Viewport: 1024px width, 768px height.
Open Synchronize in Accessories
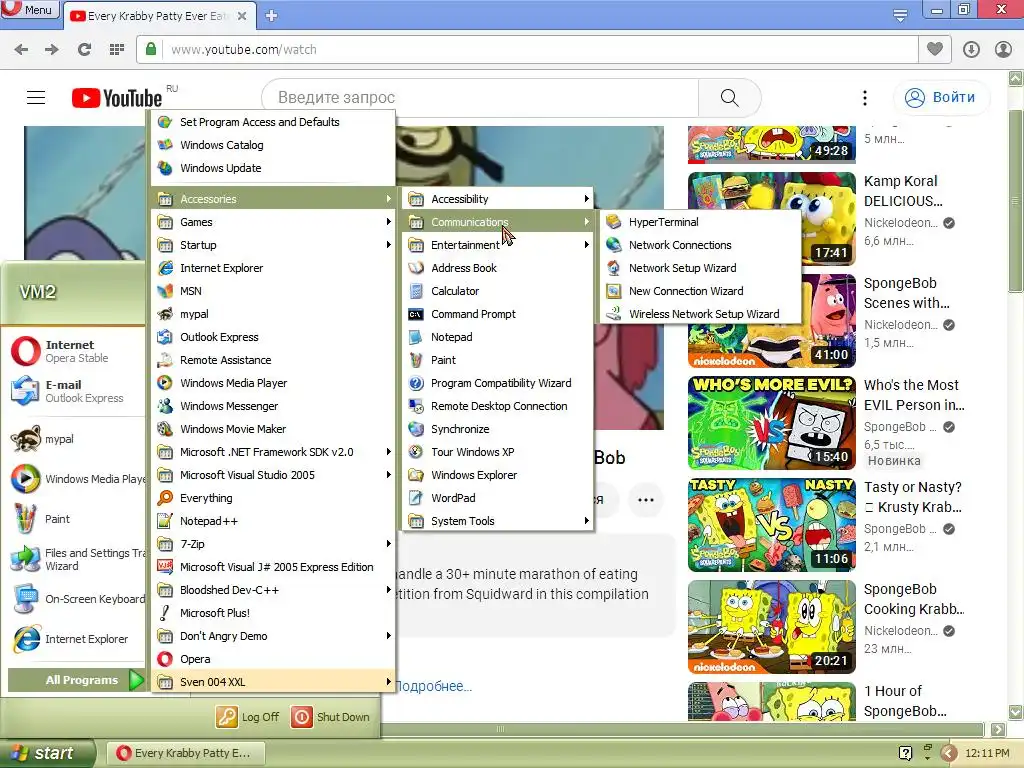tap(498, 429)
